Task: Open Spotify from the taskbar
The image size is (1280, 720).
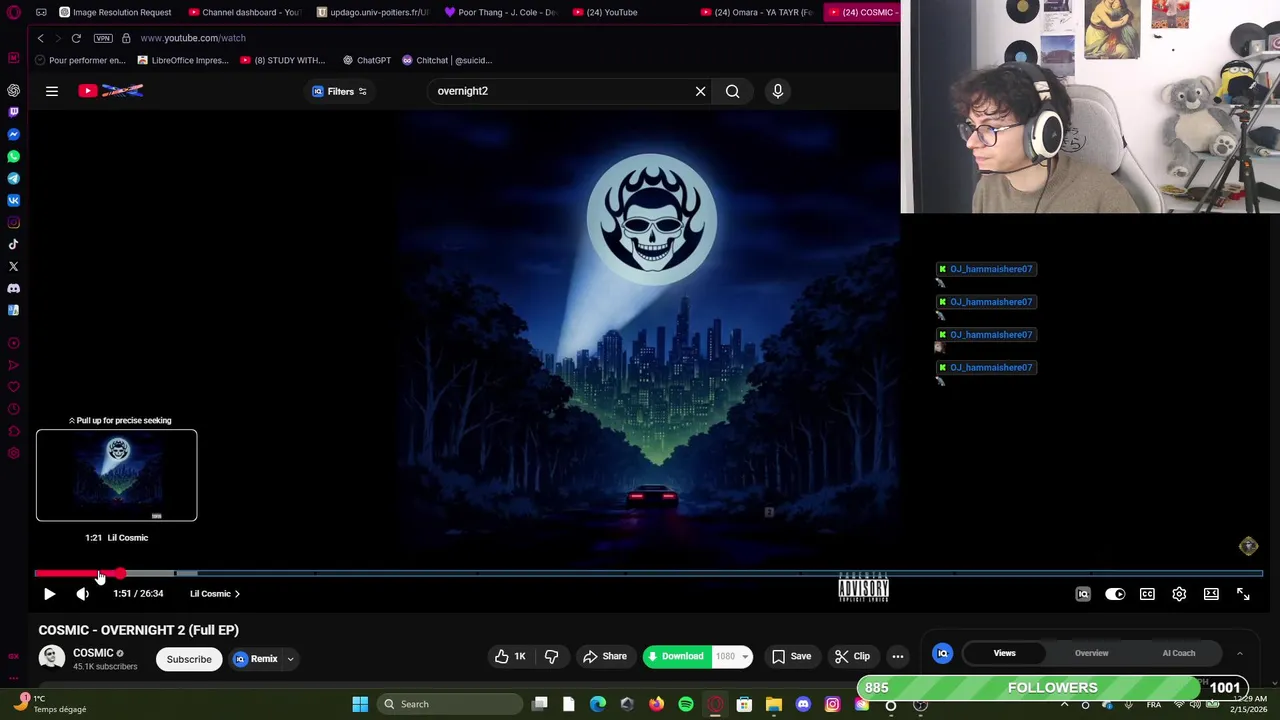Action: [x=686, y=704]
